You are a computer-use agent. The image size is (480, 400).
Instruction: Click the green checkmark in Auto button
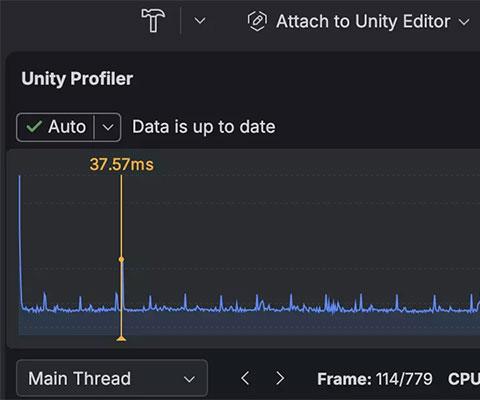point(34,127)
